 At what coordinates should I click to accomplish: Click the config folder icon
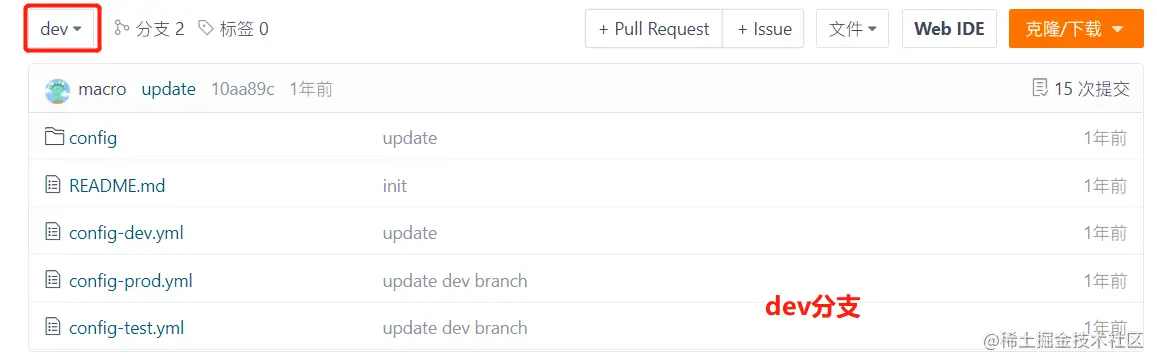[53, 137]
